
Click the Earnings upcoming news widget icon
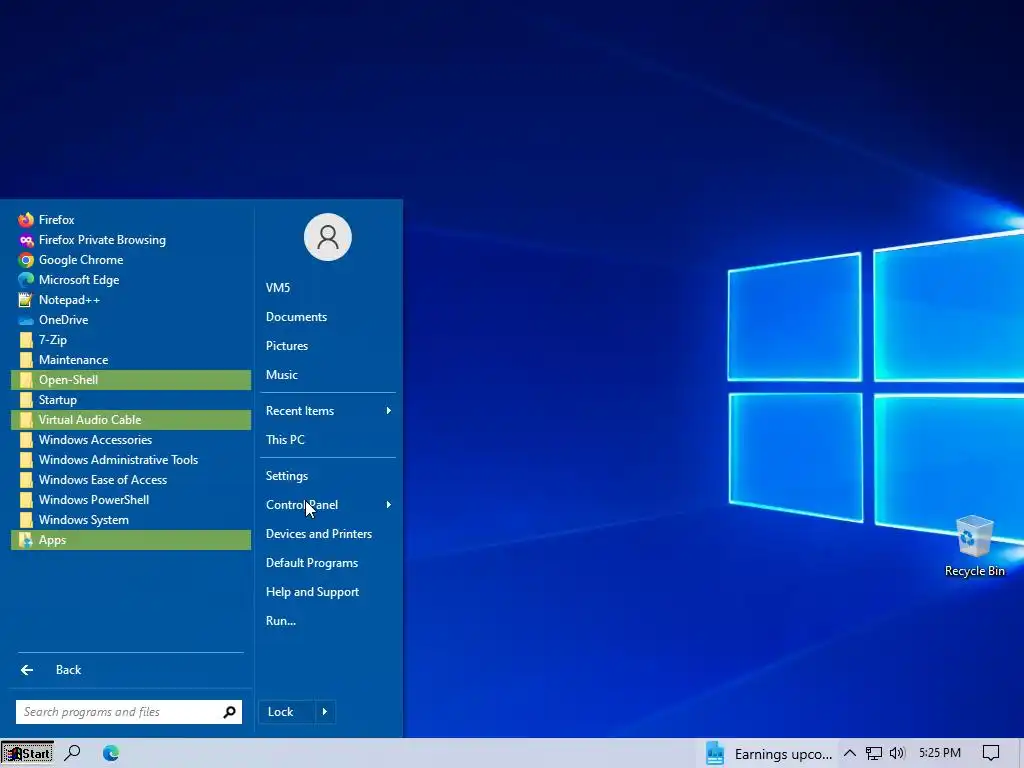coord(715,753)
